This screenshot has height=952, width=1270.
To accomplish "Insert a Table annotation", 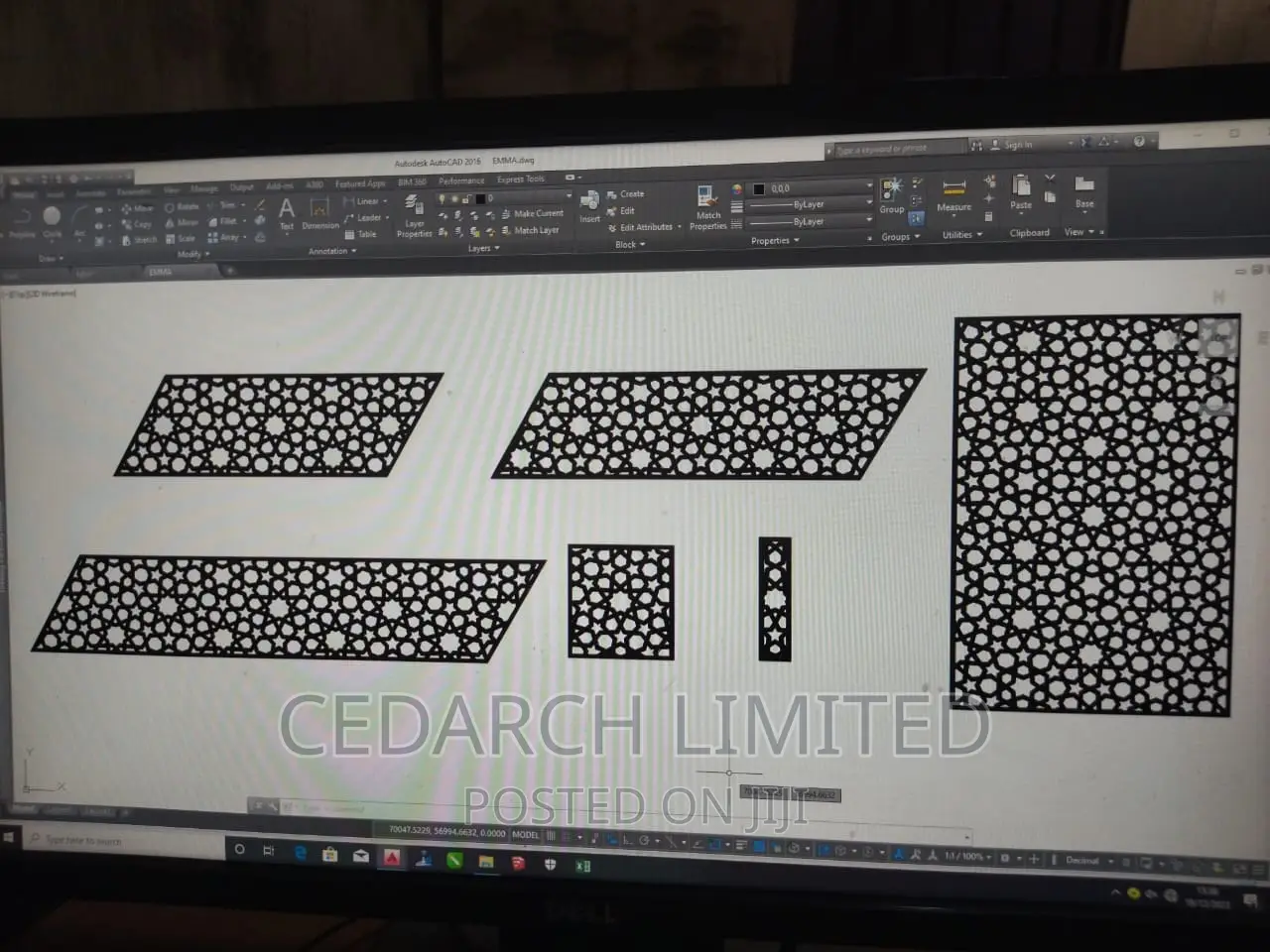I will point(361,234).
